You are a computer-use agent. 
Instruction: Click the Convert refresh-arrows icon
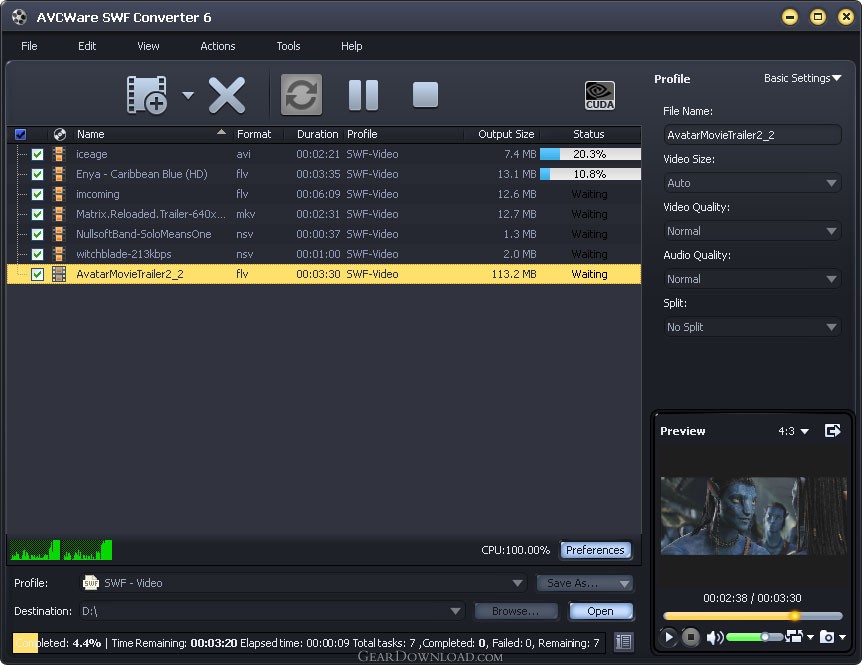click(x=301, y=95)
